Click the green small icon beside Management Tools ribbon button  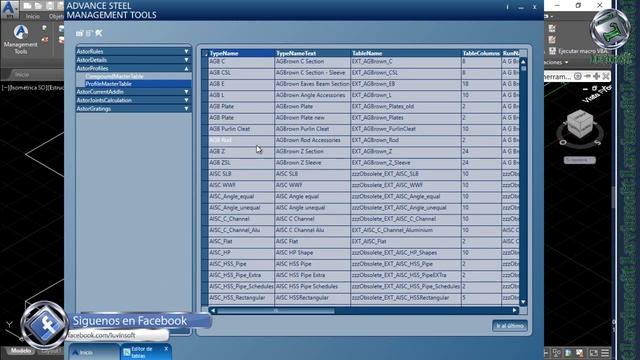[x=44, y=28]
